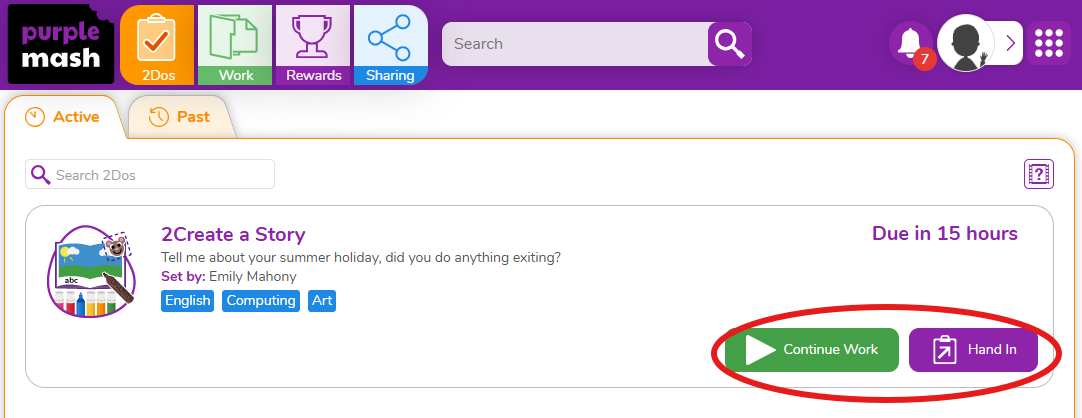Click the user avatar profile picture
This screenshot has width=1082, height=418.
(966, 43)
